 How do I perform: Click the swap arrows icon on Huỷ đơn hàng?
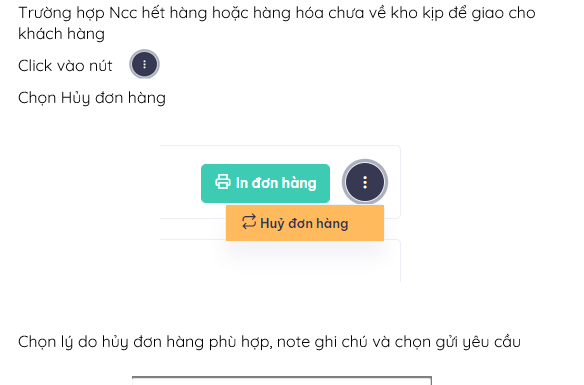249,222
